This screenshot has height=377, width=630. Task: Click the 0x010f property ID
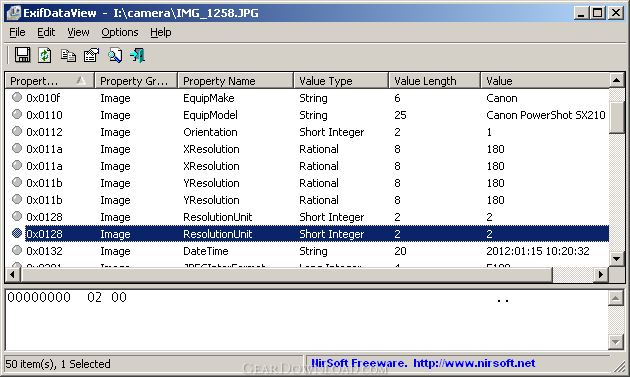click(x=43, y=98)
